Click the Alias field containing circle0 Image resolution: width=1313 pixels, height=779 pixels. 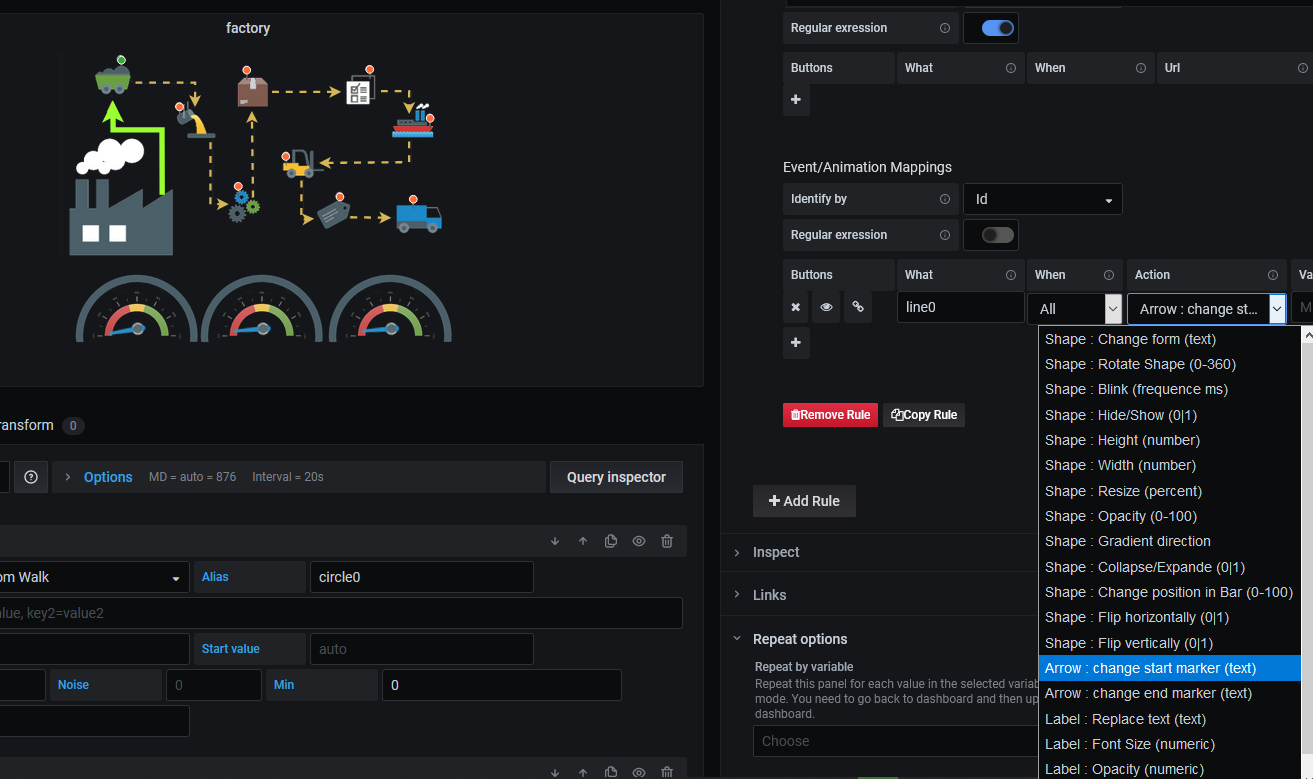pos(420,577)
